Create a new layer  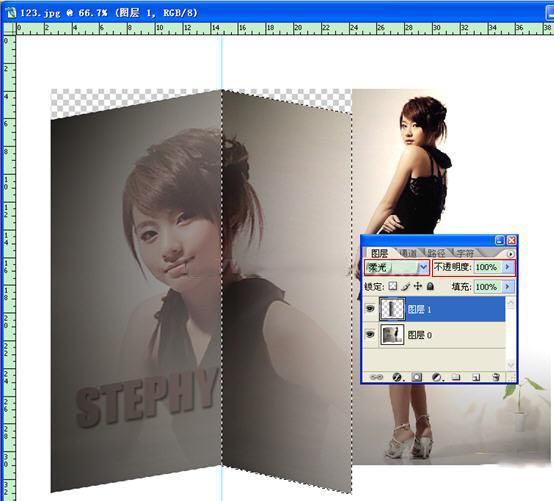point(476,377)
